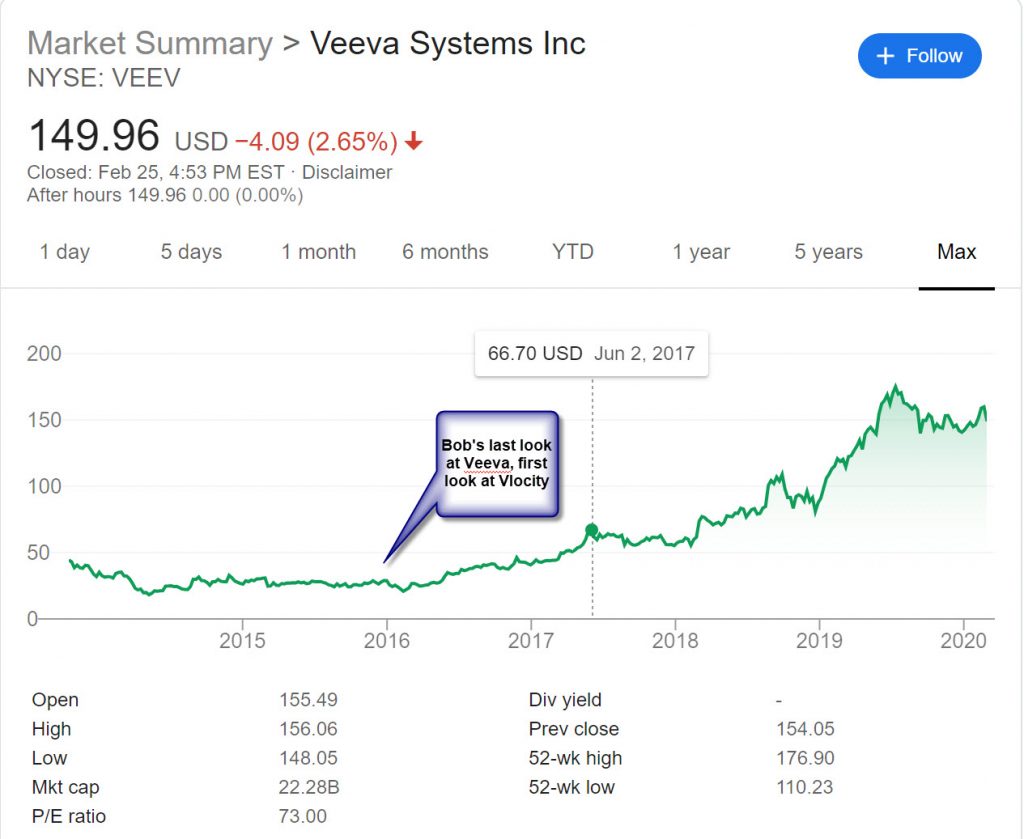
Task: Select the 5 years tab
Action: point(828,252)
